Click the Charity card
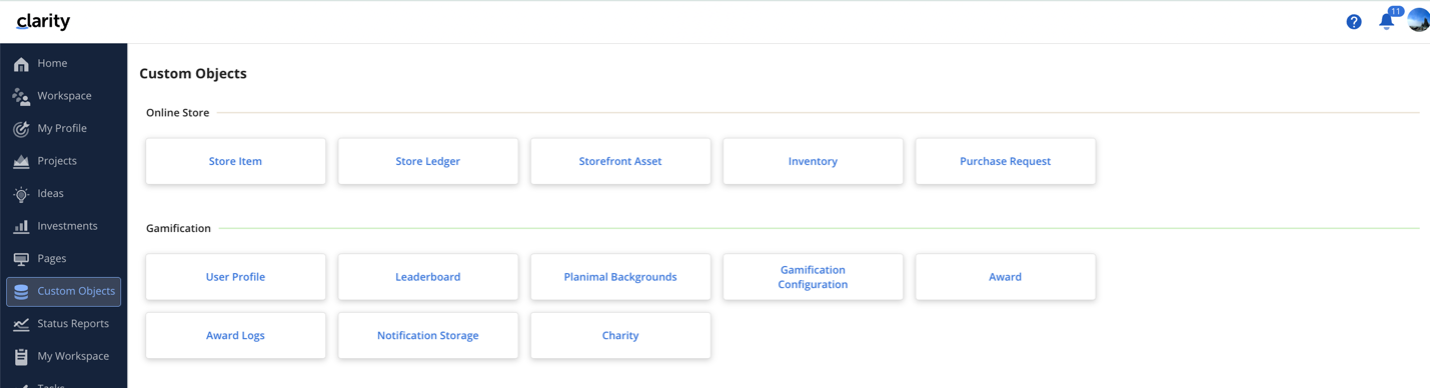The image size is (1430, 391). pos(620,336)
